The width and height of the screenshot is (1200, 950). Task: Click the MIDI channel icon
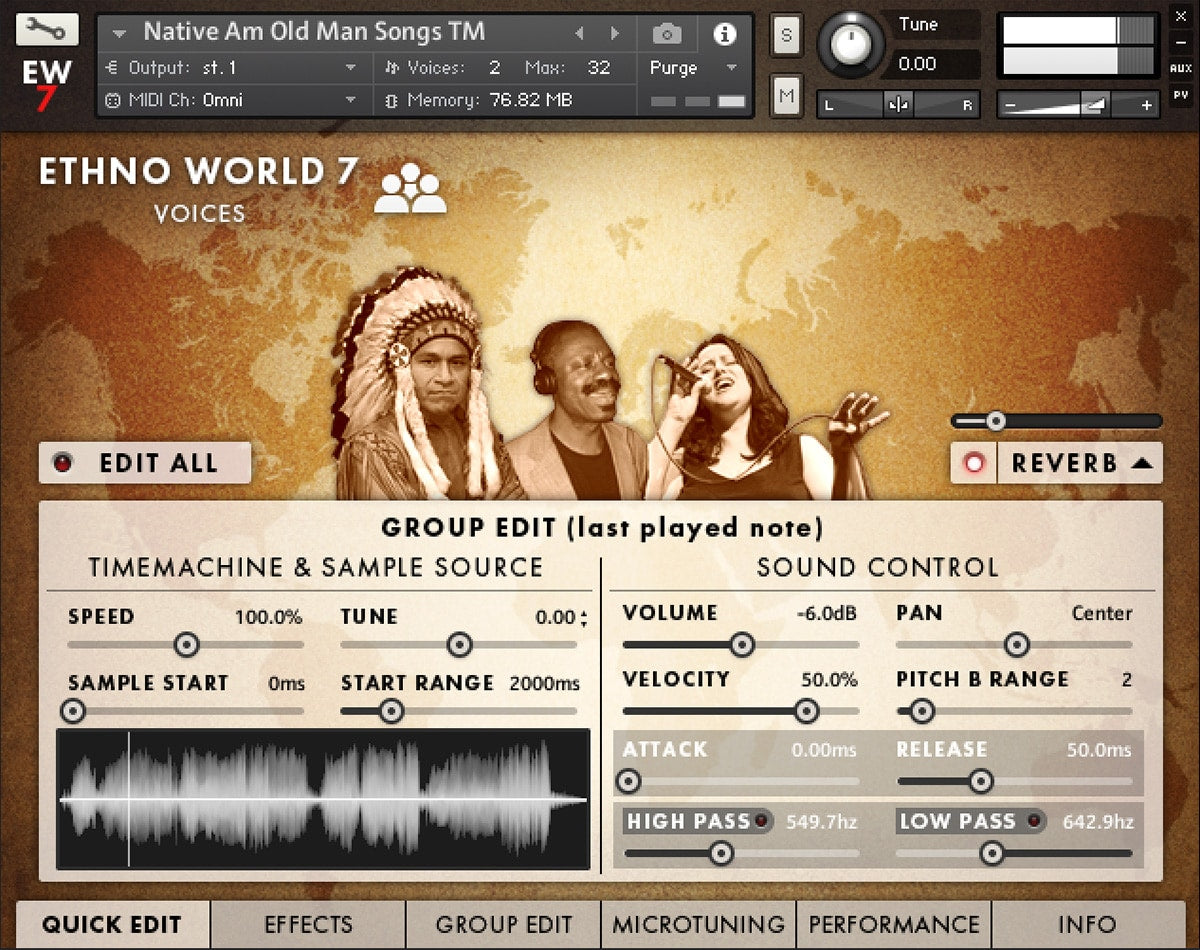(112, 100)
